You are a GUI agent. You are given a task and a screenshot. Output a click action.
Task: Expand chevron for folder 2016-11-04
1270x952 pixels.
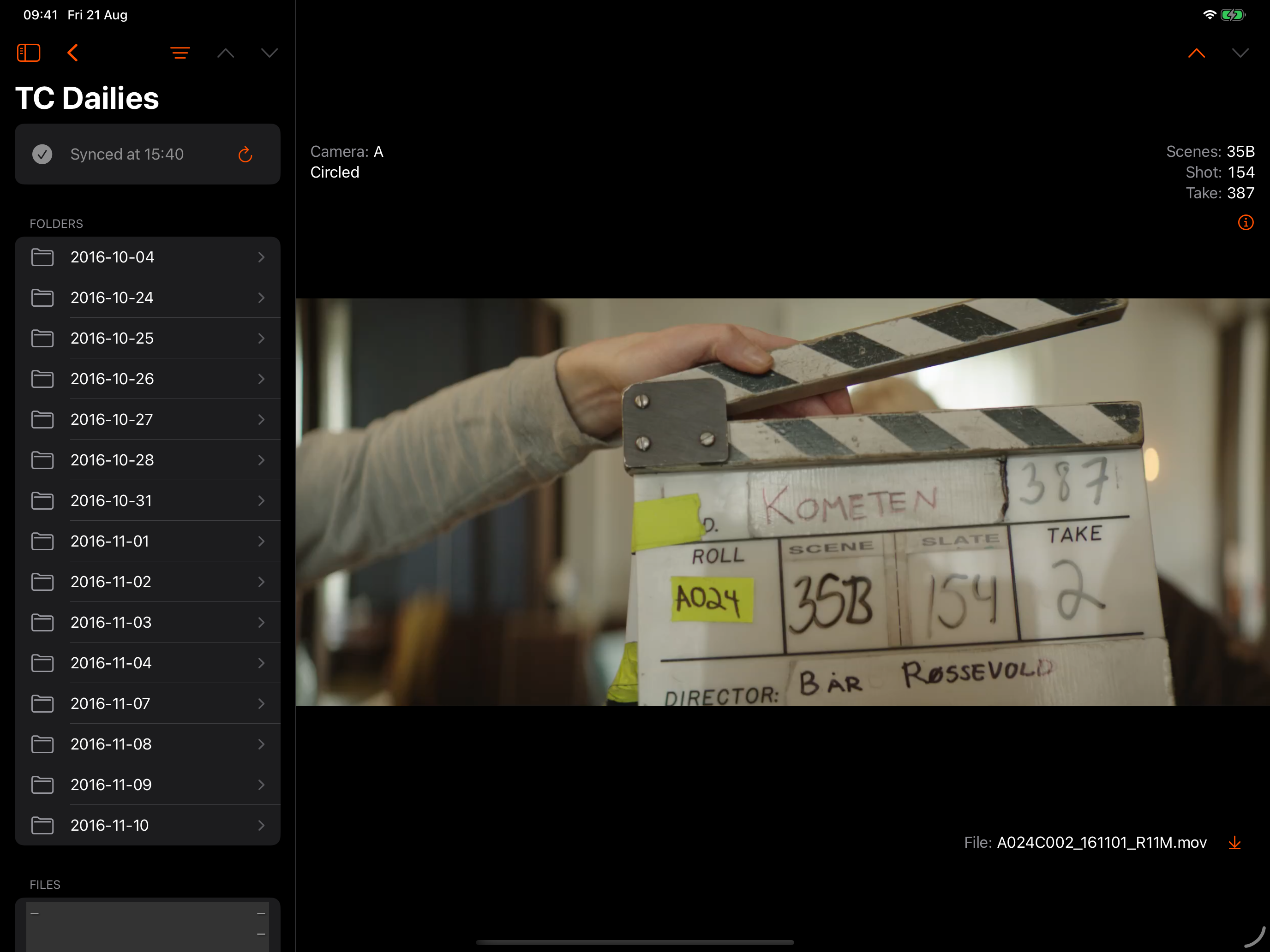point(261,663)
